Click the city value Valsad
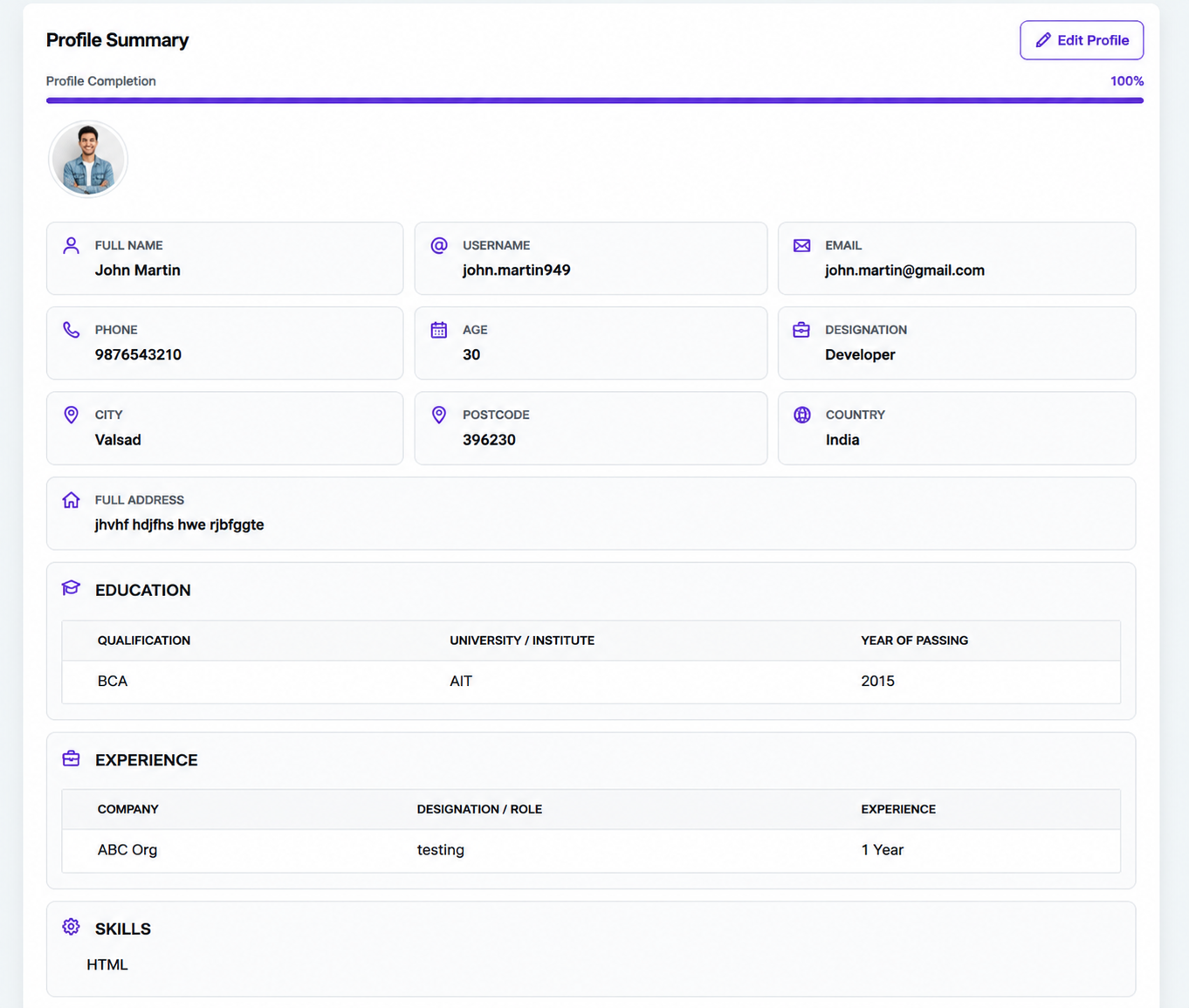The width and height of the screenshot is (1189, 1008). pos(118,440)
